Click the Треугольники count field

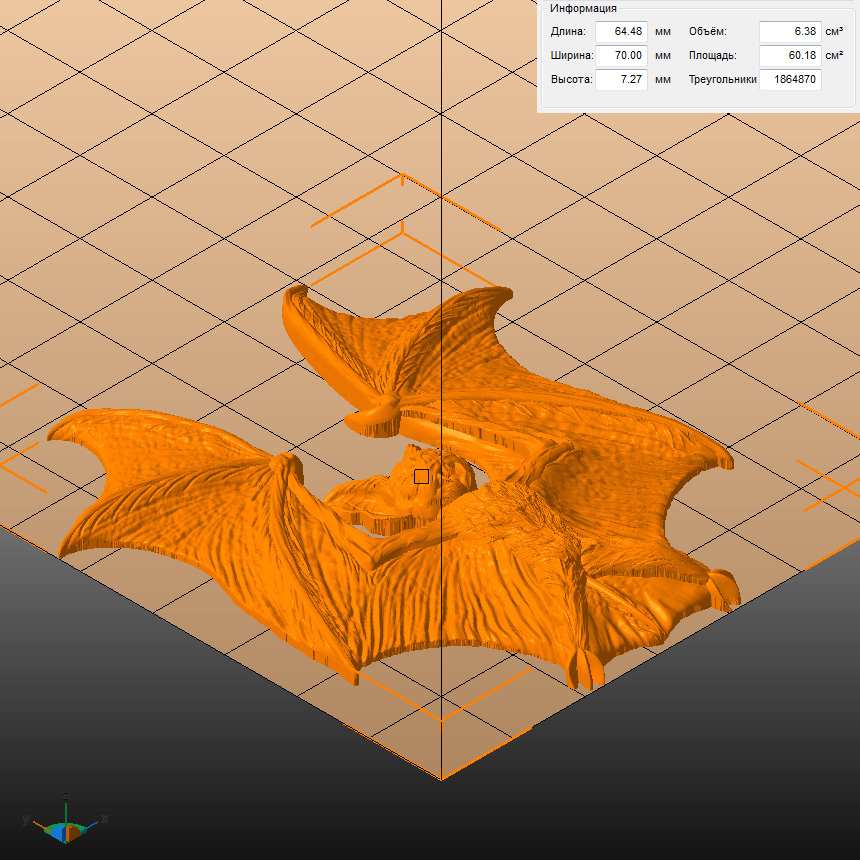789,79
